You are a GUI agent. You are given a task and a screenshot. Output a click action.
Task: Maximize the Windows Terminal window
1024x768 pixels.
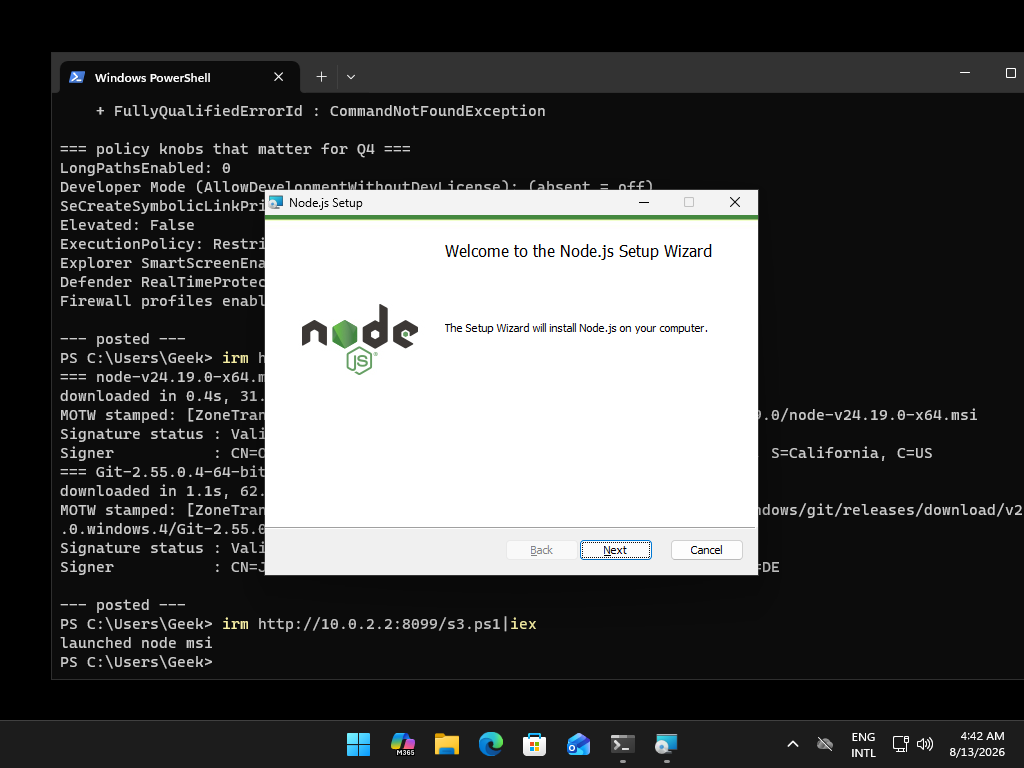(x=1010, y=72)
